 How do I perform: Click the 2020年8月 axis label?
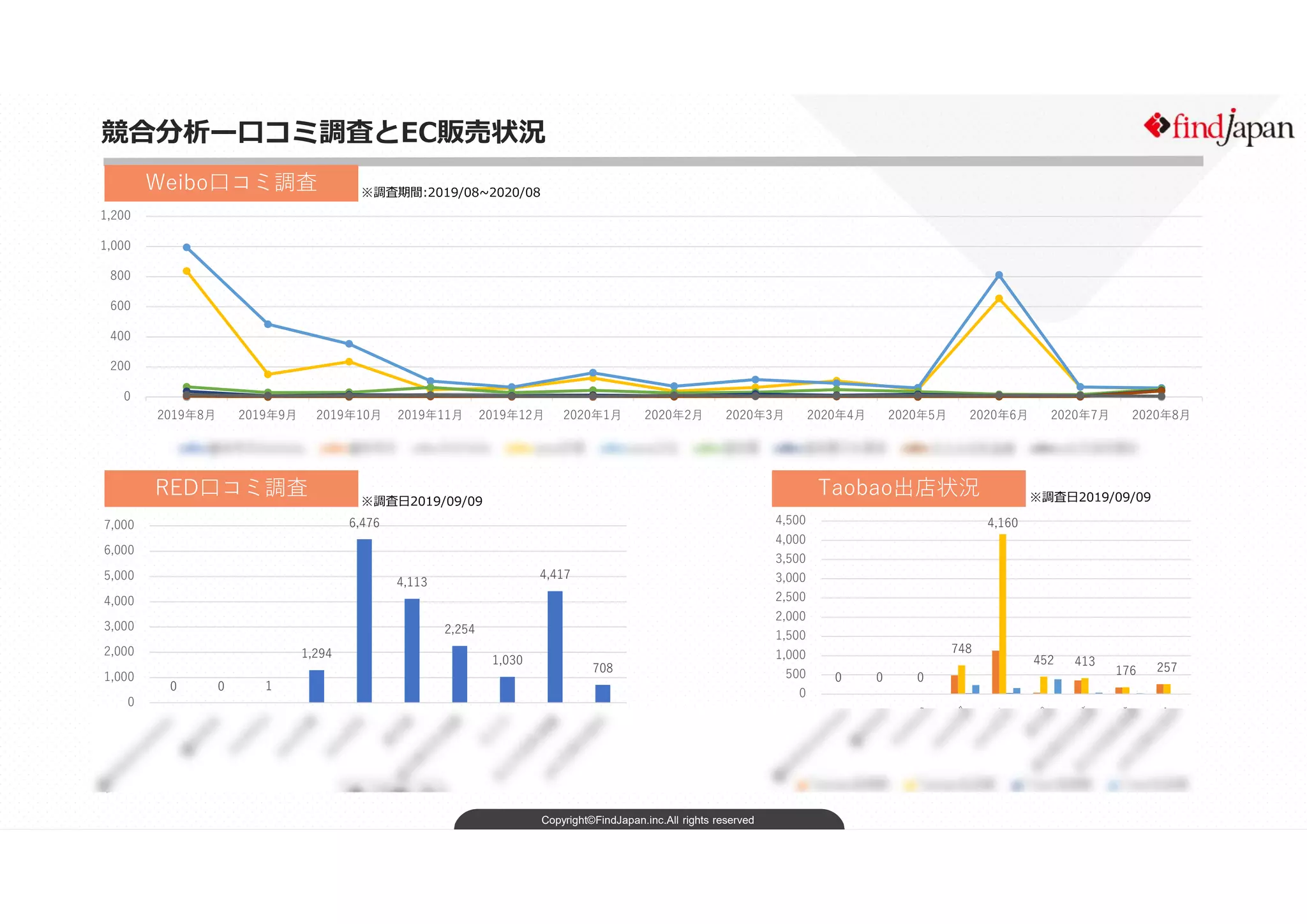(1161, 415)
